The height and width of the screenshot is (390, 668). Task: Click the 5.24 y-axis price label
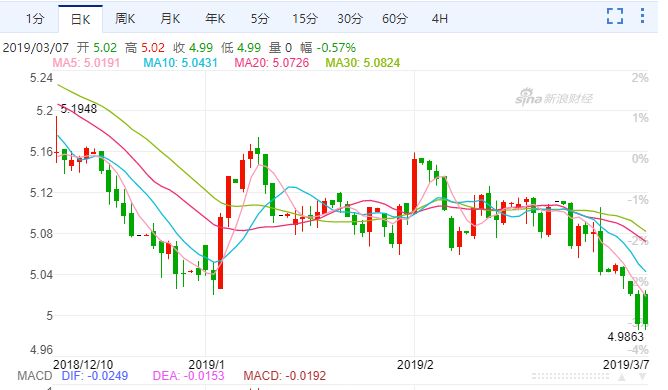pos(41,78)
